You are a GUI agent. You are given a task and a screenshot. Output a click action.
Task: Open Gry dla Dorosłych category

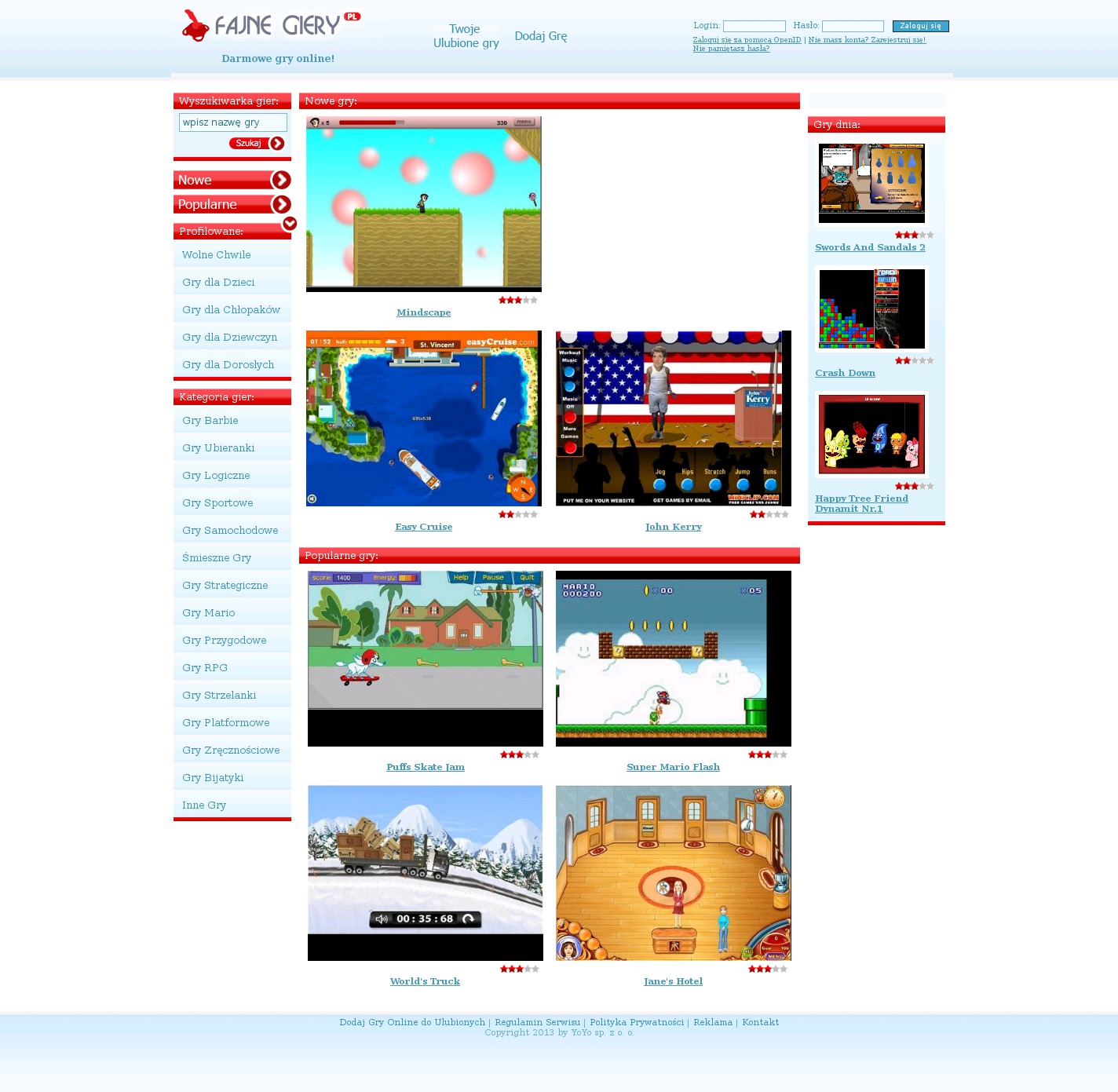(232, 365)
